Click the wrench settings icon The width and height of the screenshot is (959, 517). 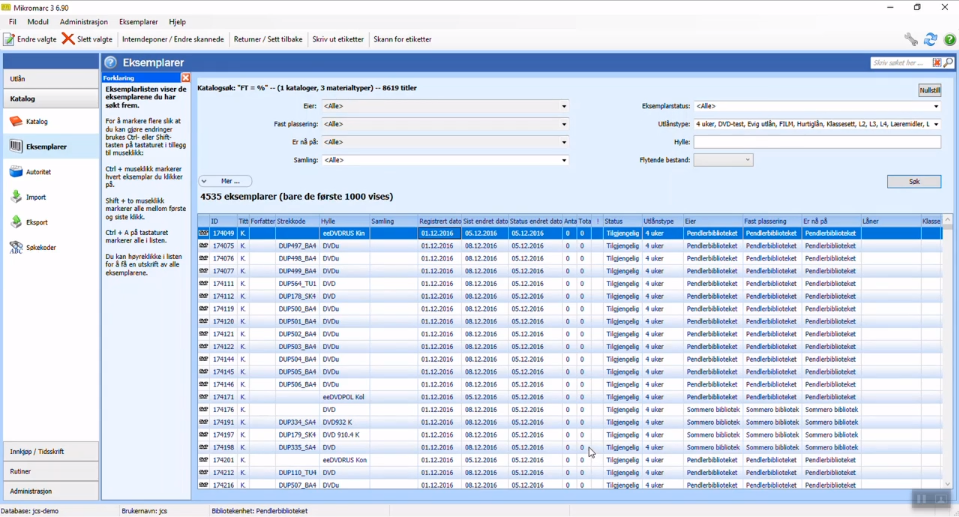[x=911, y=39]
